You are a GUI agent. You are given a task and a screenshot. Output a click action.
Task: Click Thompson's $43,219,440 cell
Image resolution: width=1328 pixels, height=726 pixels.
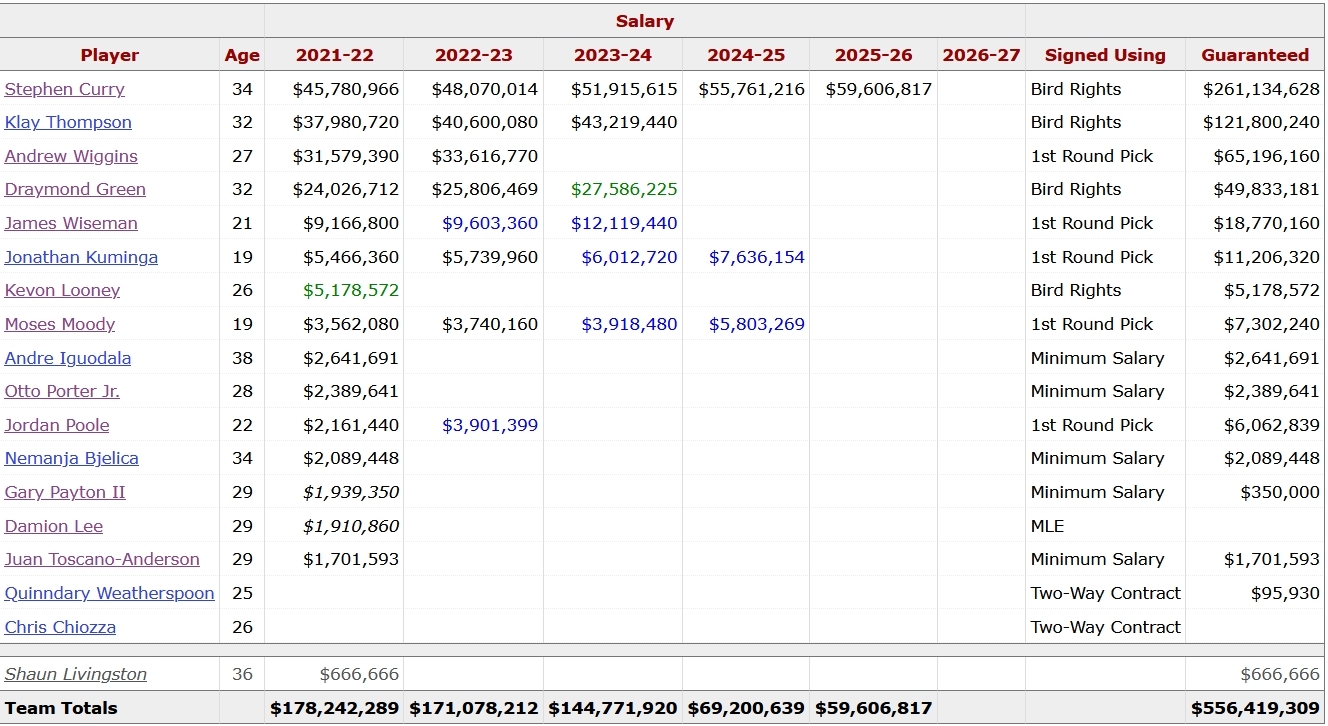(624, 122)
